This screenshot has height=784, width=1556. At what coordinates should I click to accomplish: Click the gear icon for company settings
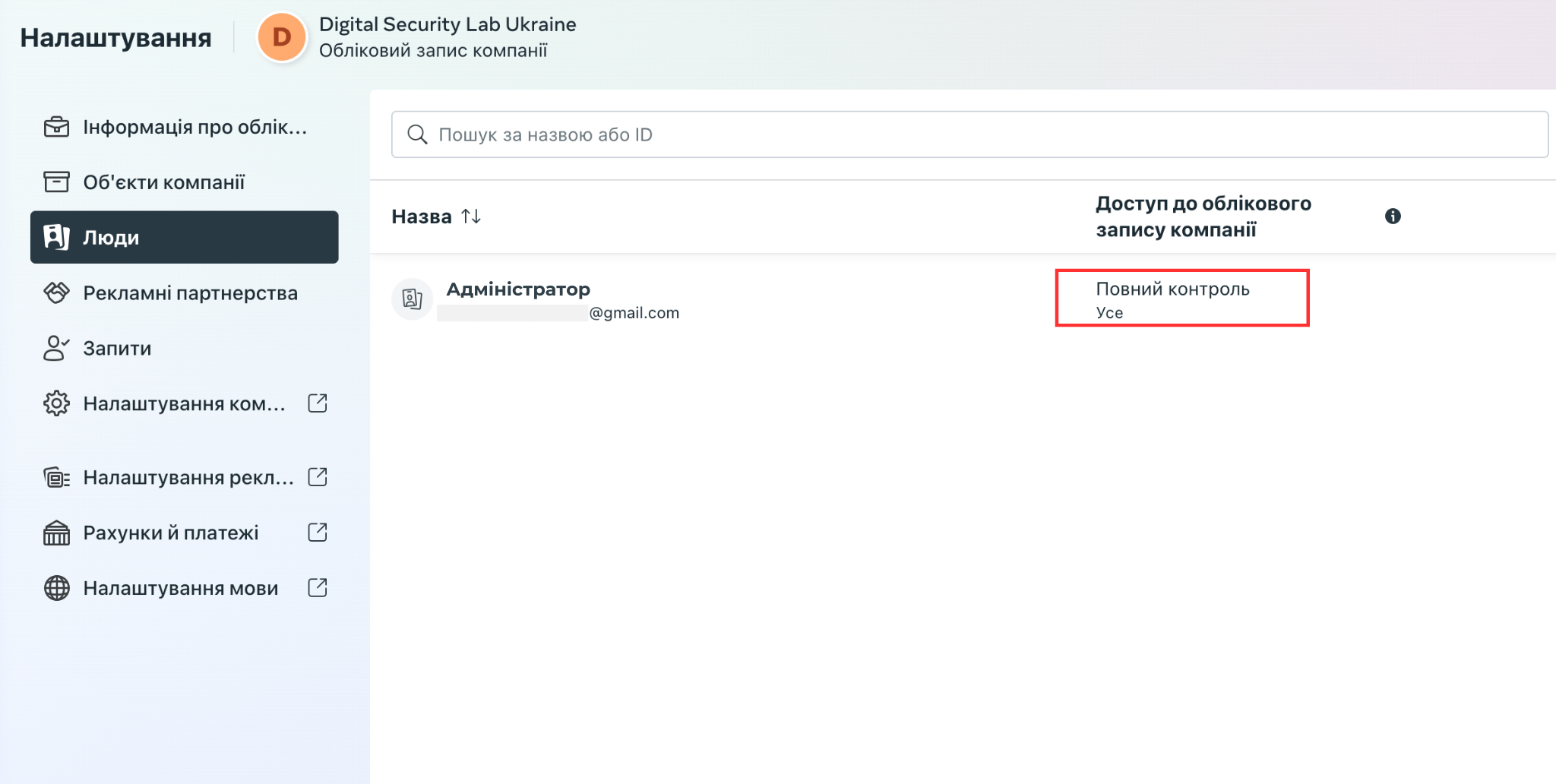tap(56, 403)
